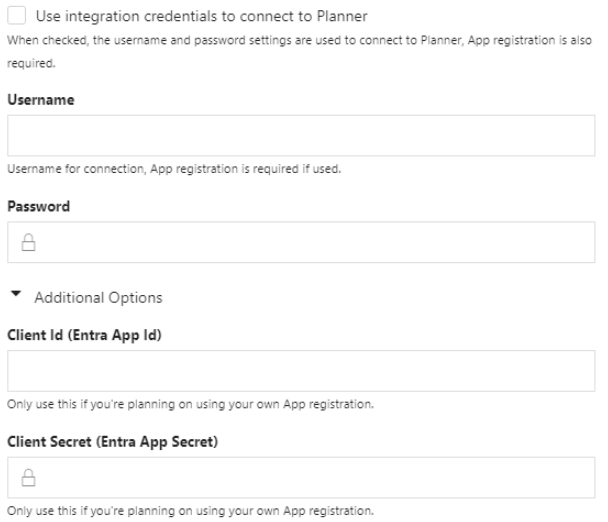Screen dimensions: 608x522
Task: Click the Username input field
Action: 301,135
